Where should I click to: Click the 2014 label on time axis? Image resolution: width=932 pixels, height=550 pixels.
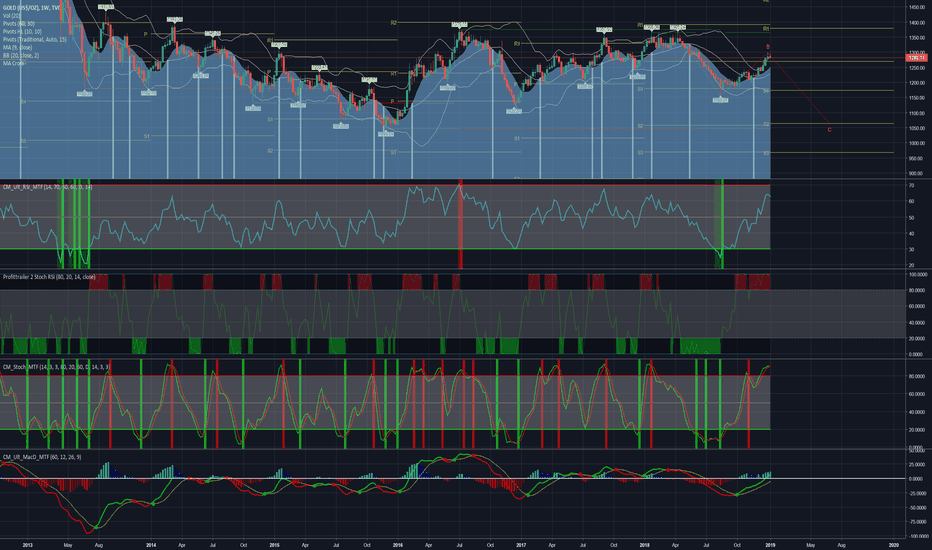click(x=151, y=545)
